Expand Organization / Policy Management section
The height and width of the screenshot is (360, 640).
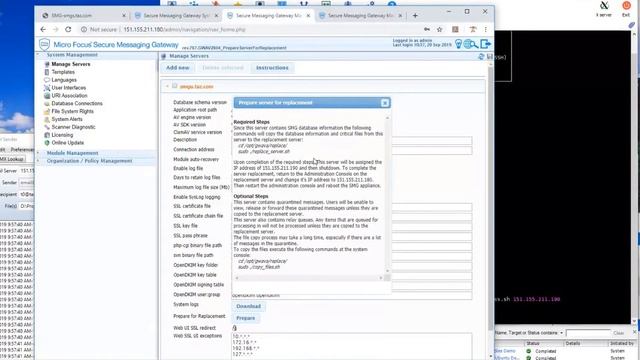click(x=38, y=161)
